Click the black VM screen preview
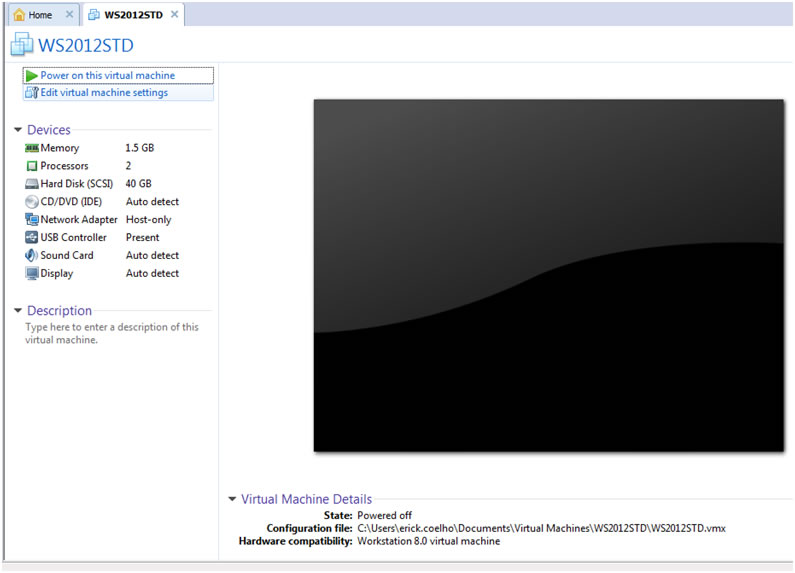This screenshot has height=573, width=795. (x=548, y=275)
